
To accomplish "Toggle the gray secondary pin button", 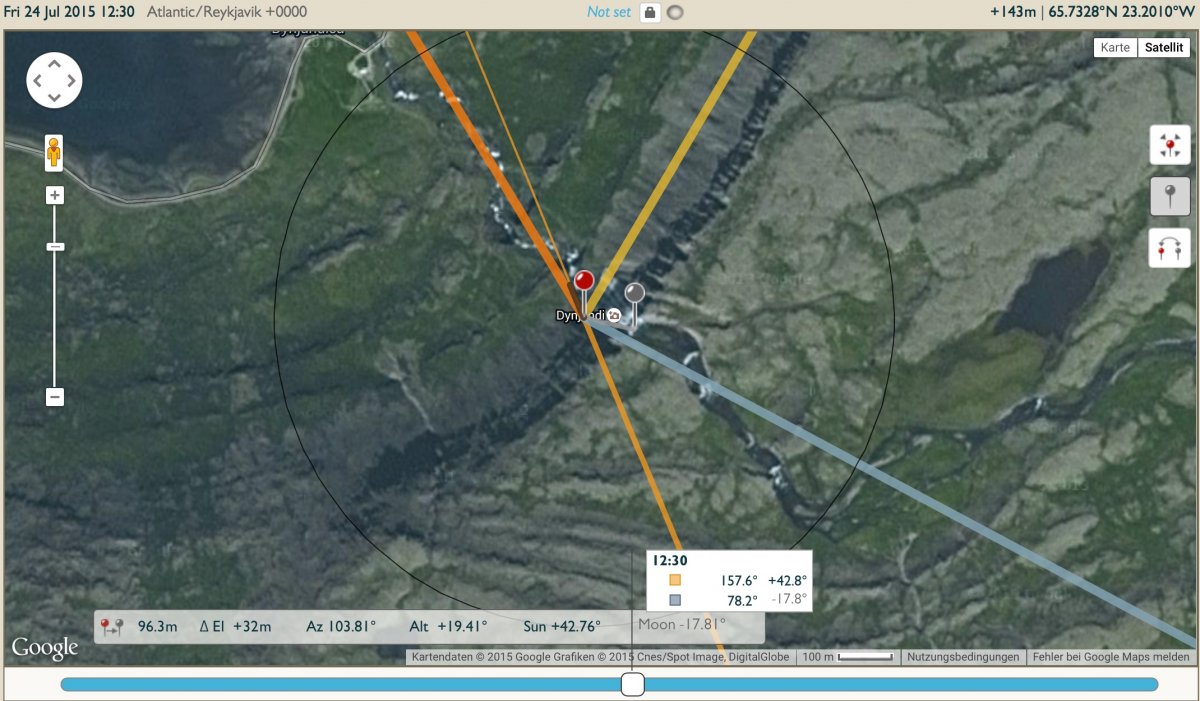I will [x=1170, y=196].
